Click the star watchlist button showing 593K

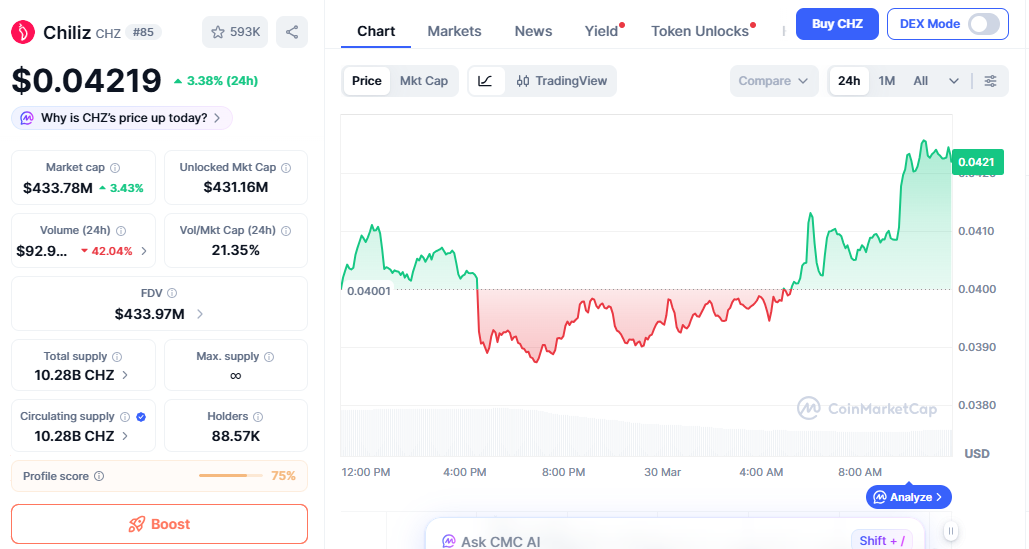[x=235, y=32]
